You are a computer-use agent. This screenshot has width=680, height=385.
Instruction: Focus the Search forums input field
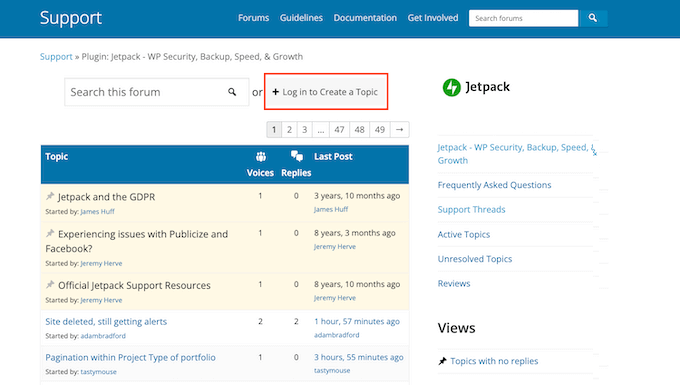523,18
